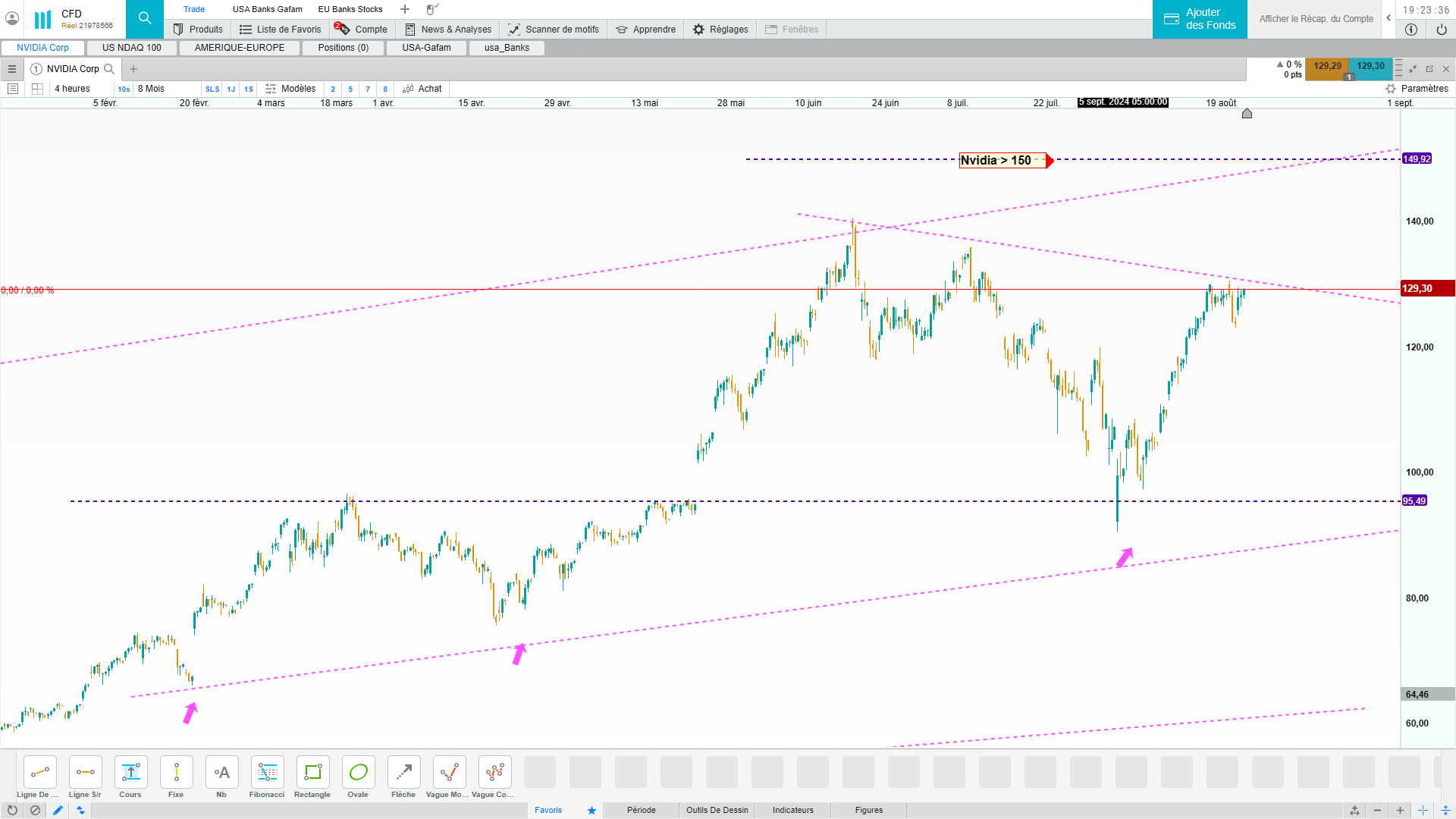Image resolution: width=1456 pixels, height=819 pixels.
Task: Click the Nb text annotation tool
Action: point(221,773)
